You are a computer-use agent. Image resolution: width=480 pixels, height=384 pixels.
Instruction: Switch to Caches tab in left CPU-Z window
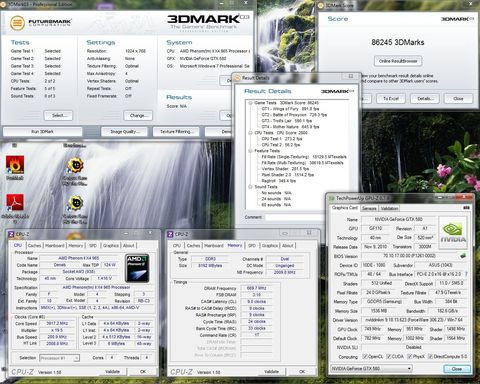pyautogui.click(x=34, y=245)
